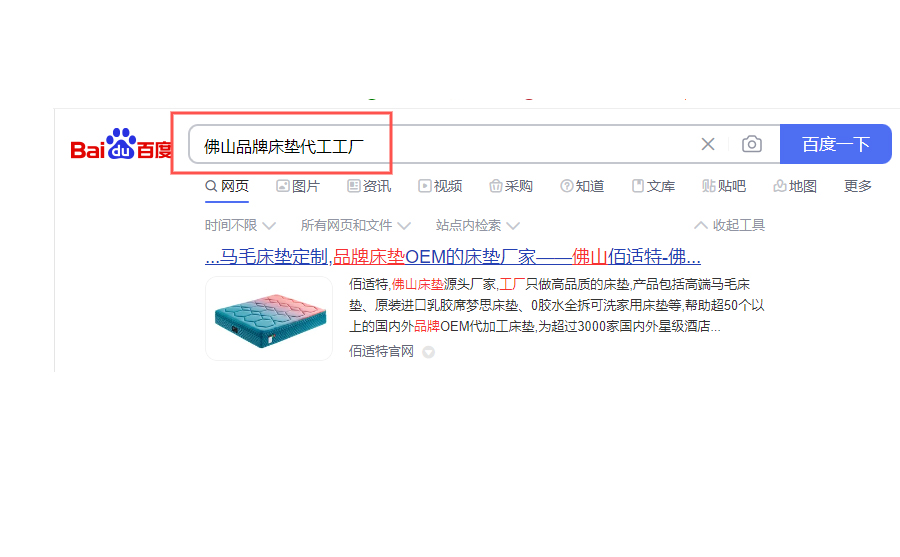Clear search text with the X icon
The height and width of the screenshot is (557, 900).
coord(708,144)
